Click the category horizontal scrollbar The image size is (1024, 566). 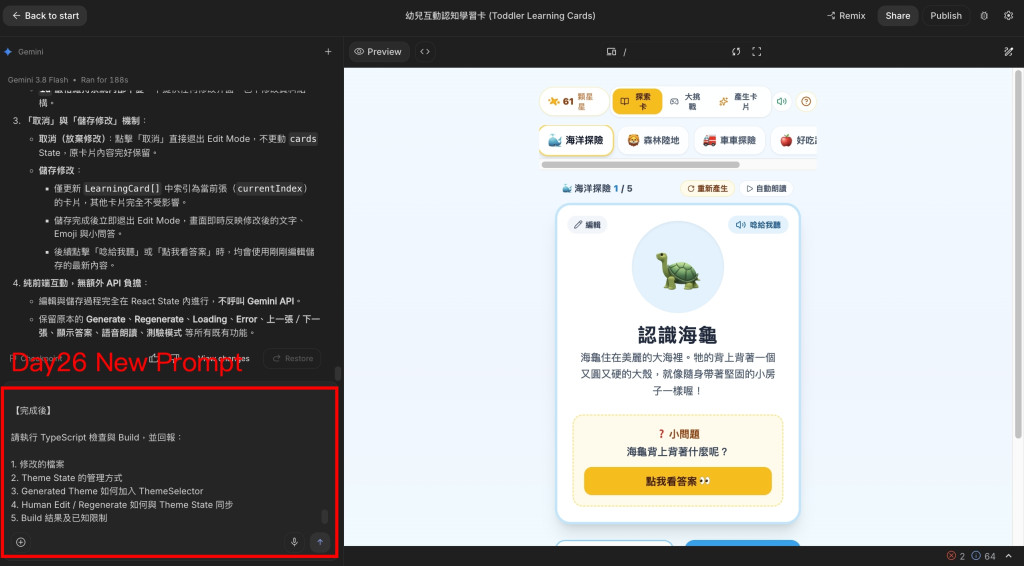pos(641,165)
